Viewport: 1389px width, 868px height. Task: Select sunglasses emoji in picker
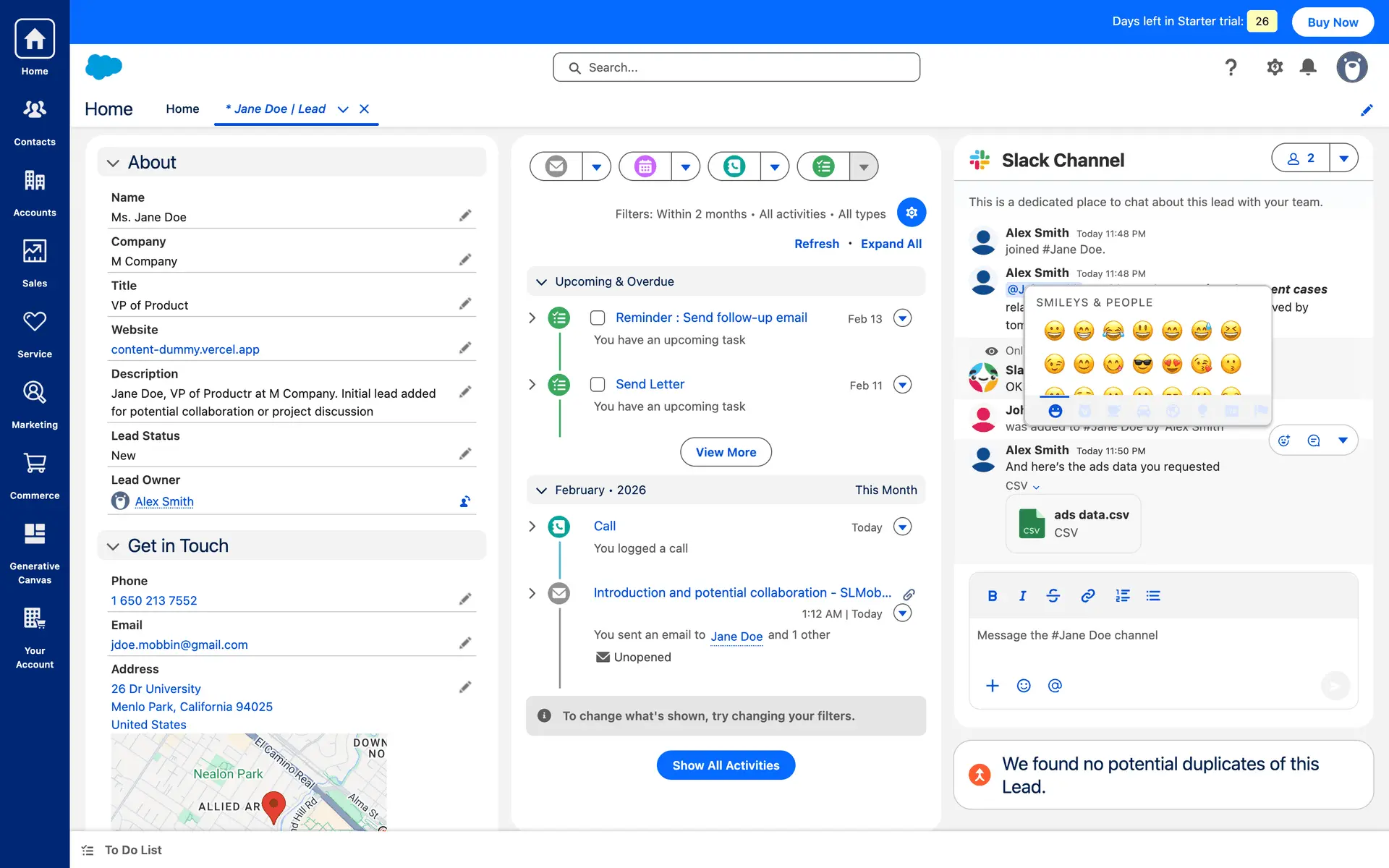click(x=1142, y=364)
